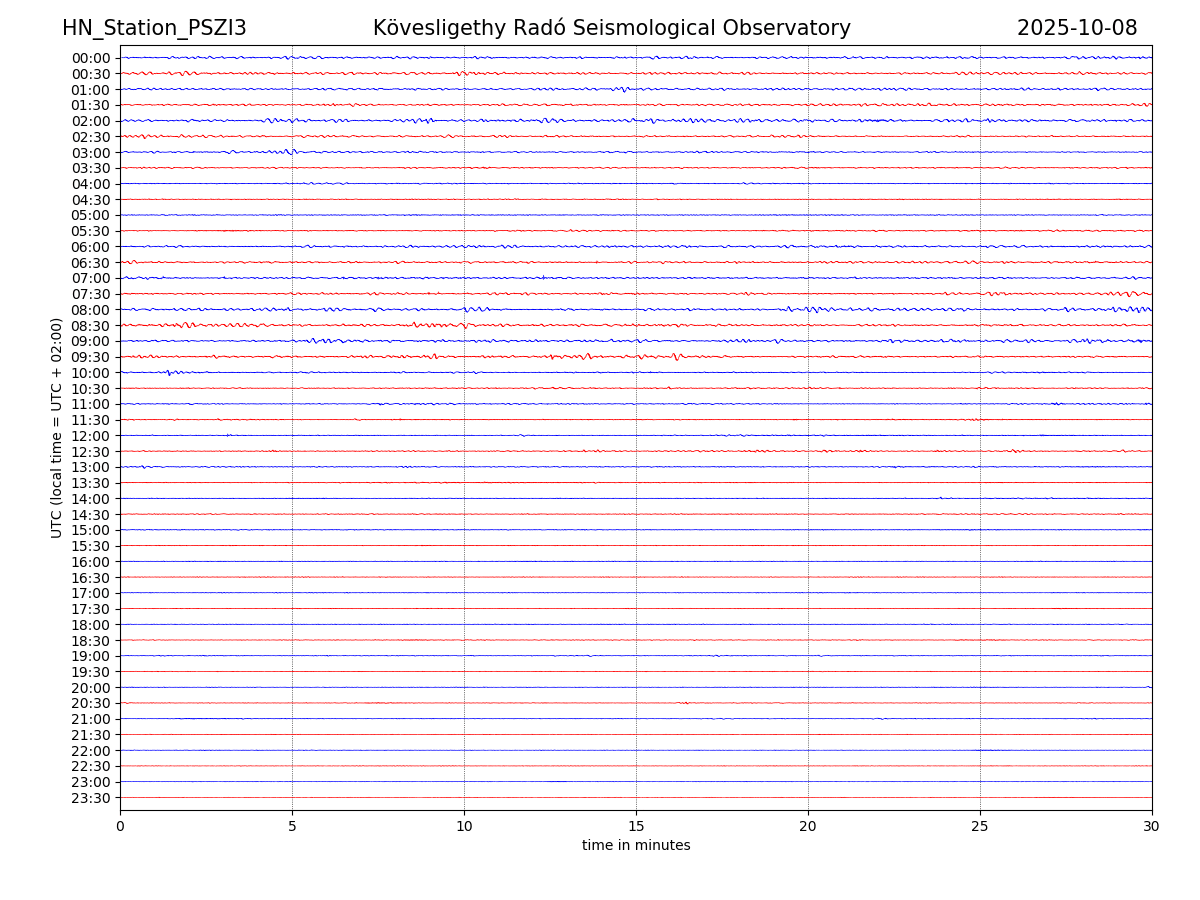
Task: Select the 16:30 trace time label
Action: (x=91, y=578)
